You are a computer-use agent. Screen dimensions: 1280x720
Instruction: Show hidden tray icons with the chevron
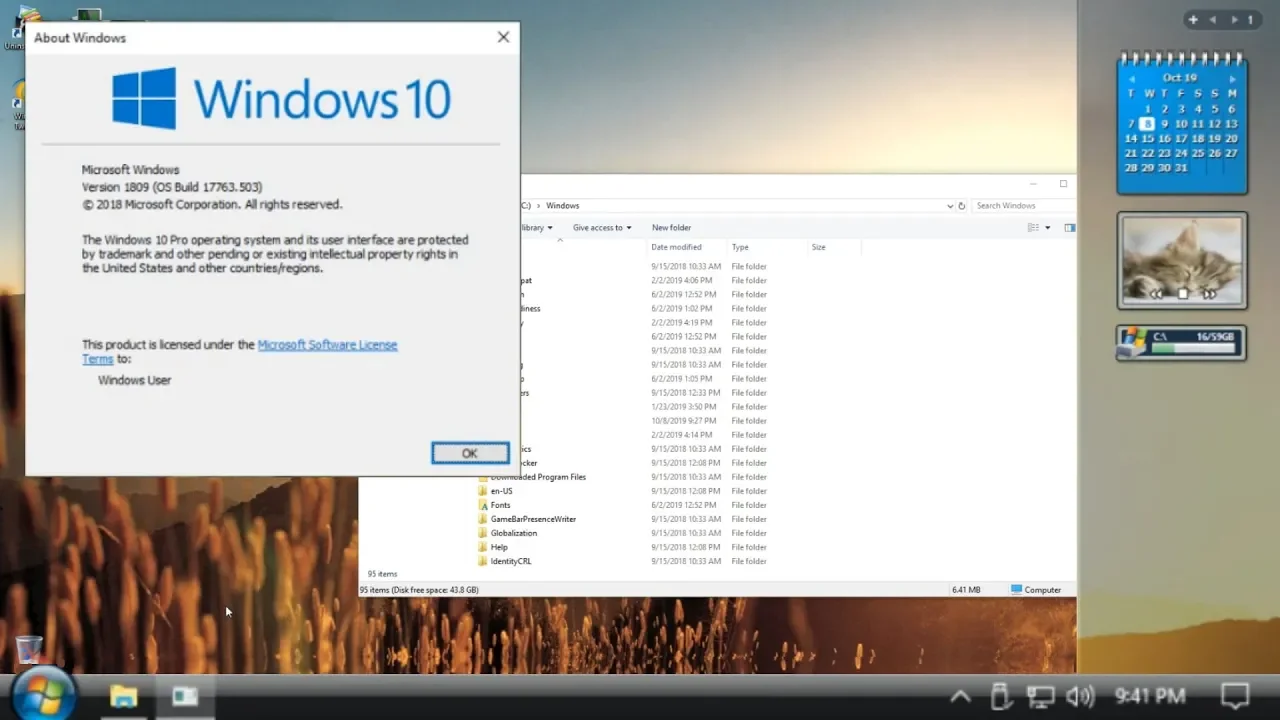click(x=960, y=696)
